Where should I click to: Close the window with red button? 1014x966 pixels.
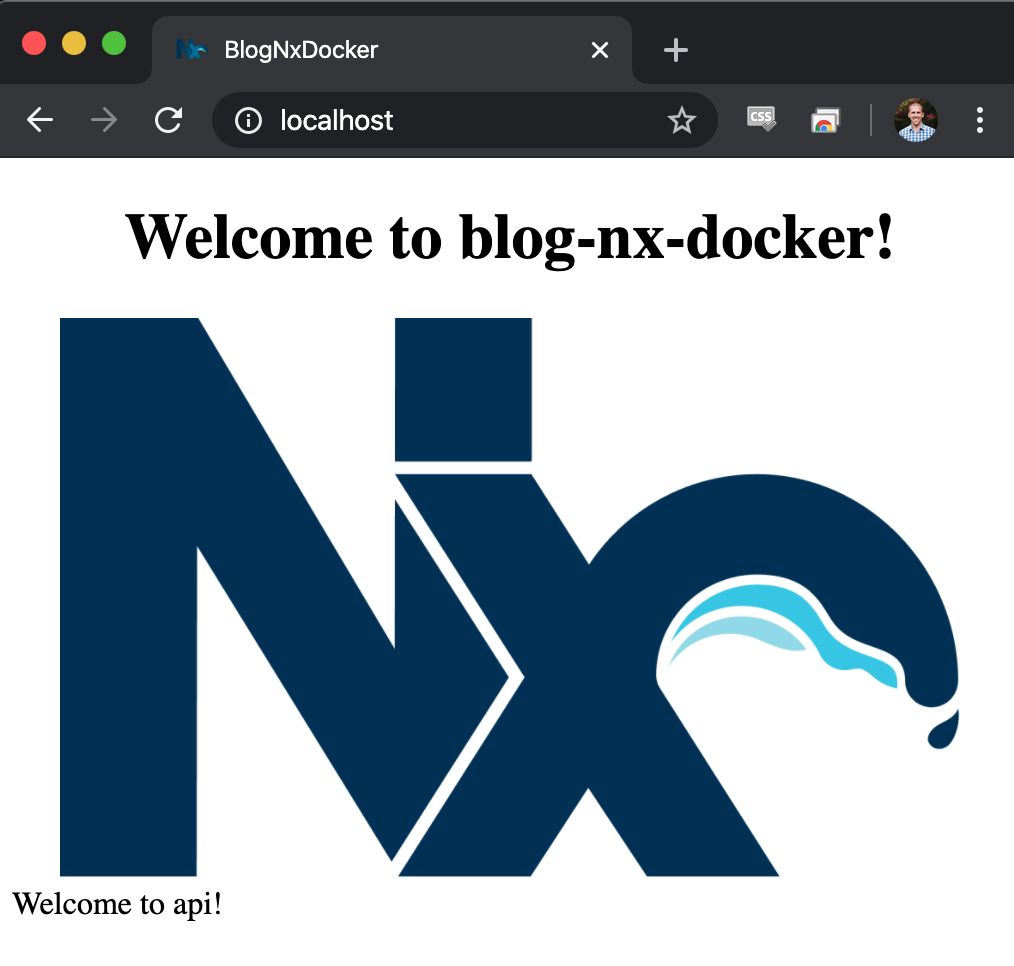point(34,43)
